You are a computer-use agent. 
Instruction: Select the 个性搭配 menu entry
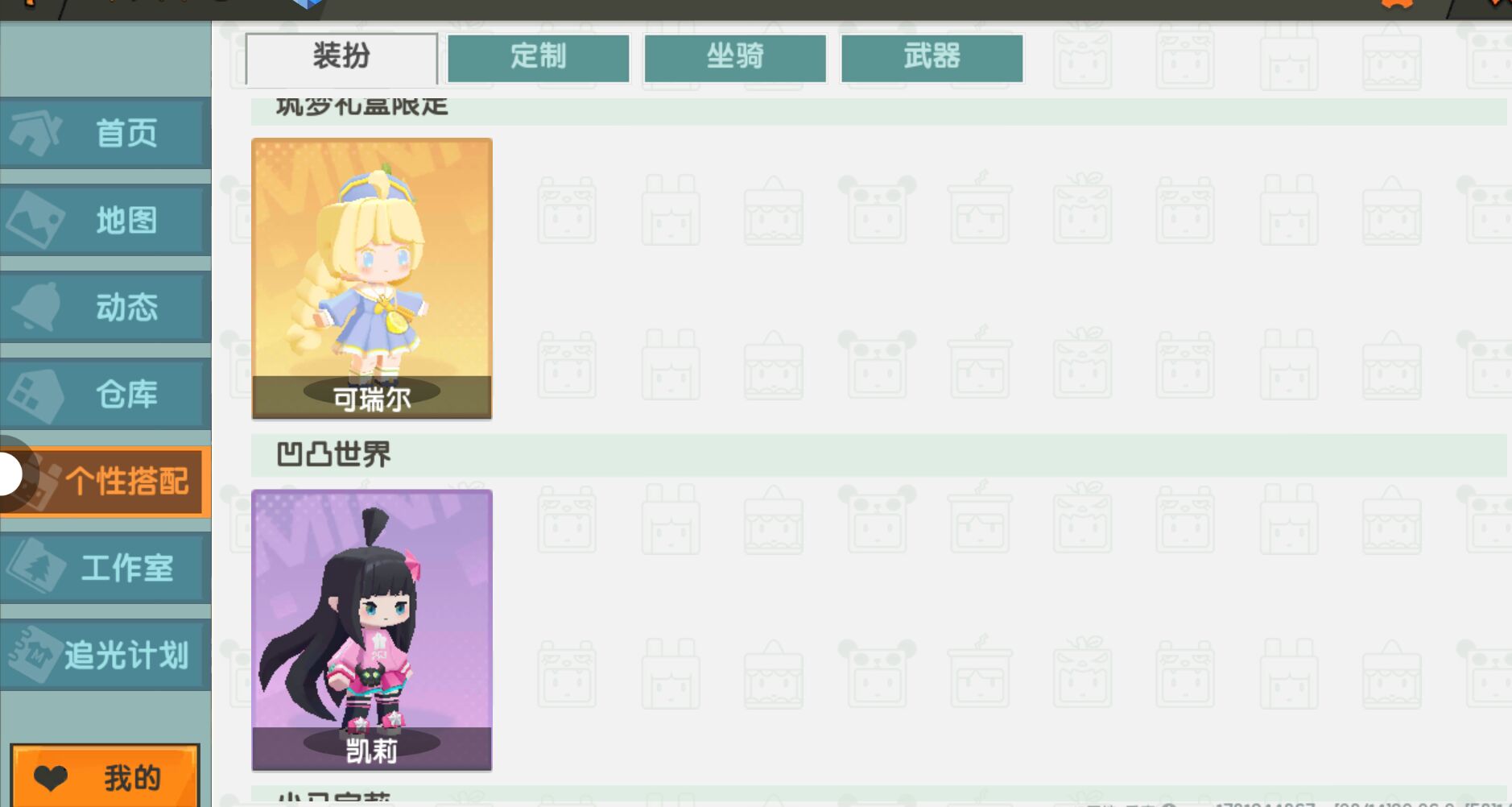pos(105,481)
